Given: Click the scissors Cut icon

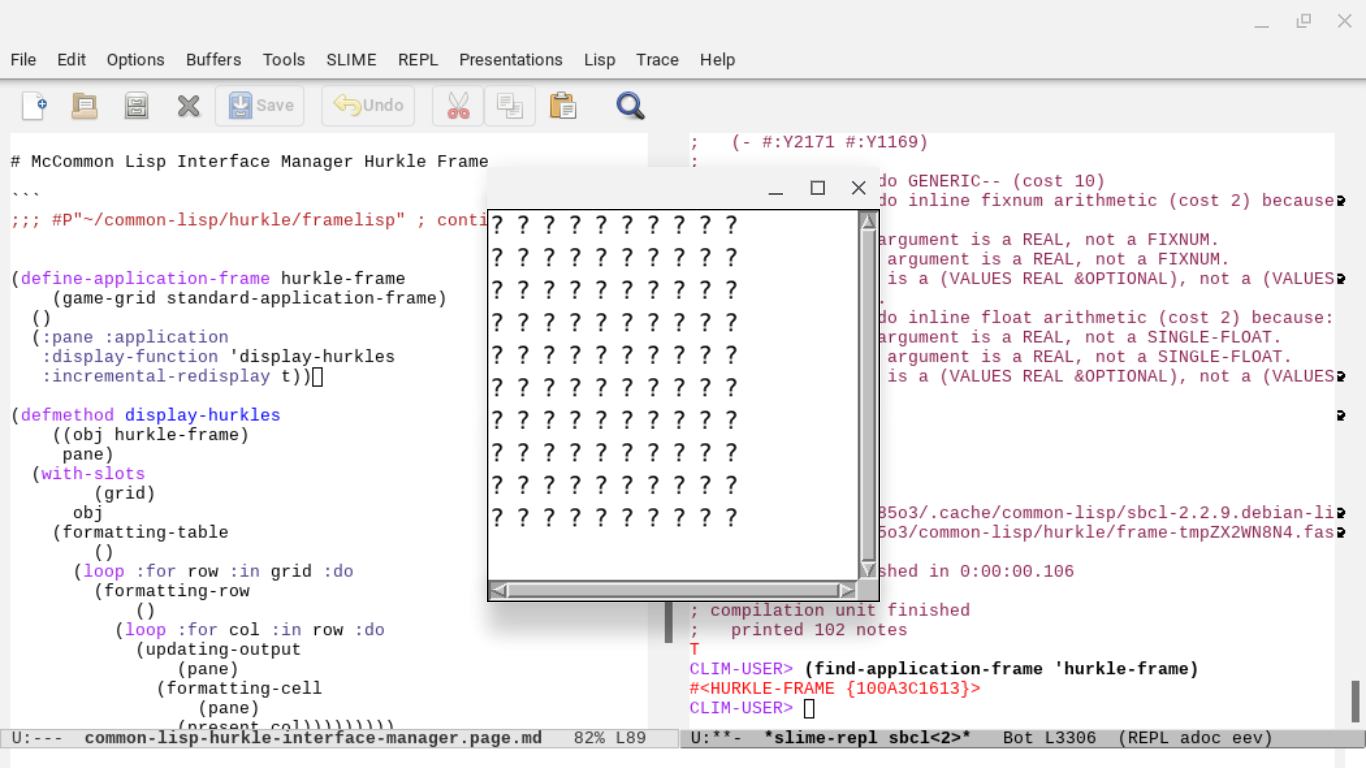Looking at the screenshot, I should pyautogui.click(x=458, y=106).
